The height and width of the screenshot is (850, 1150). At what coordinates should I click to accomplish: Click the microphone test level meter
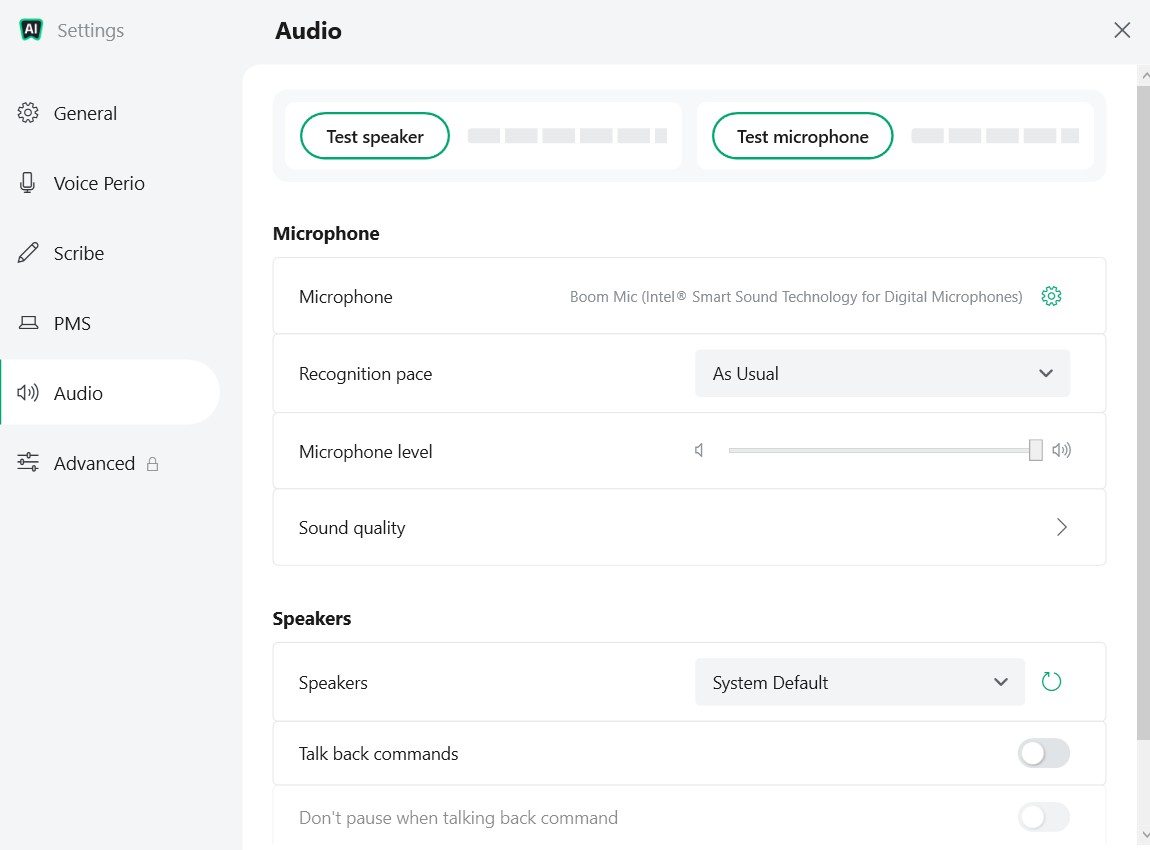(995, 136)
